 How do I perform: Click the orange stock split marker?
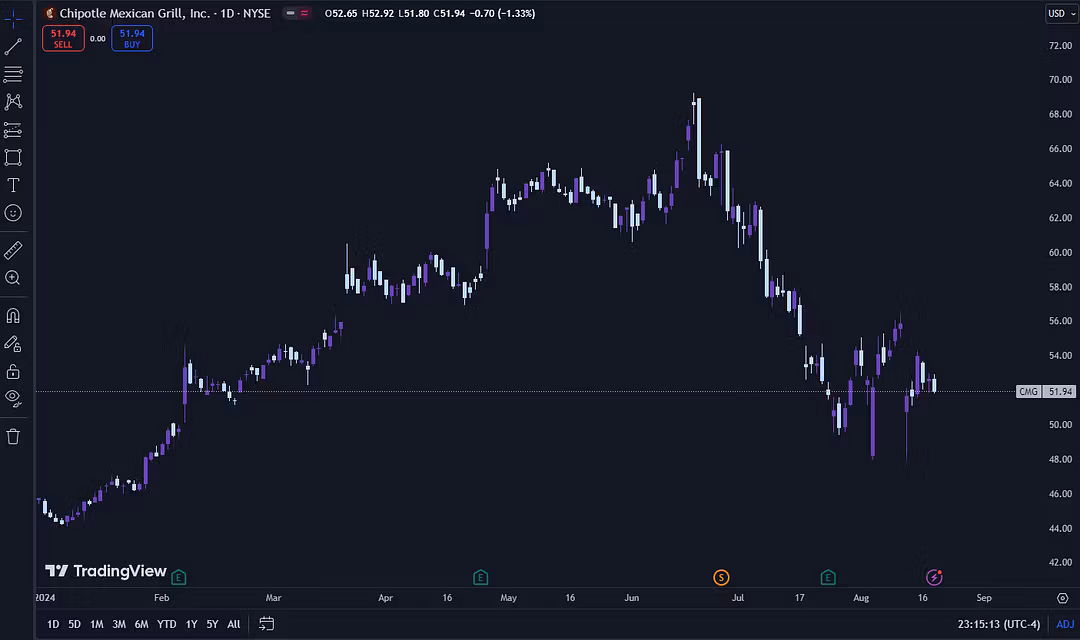tap(721, 577)
